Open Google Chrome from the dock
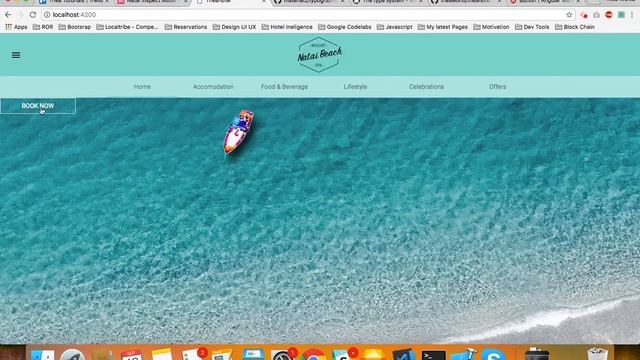 tap(313, 355)
